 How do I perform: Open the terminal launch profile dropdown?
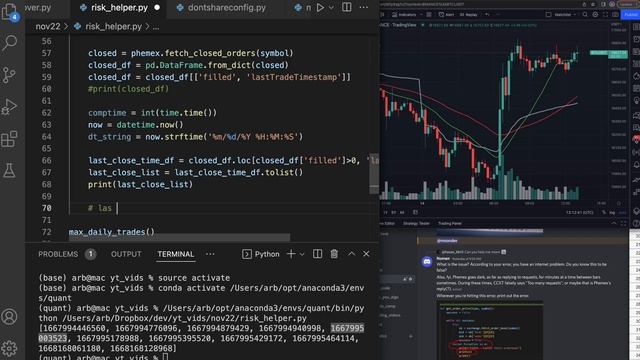(302, 254)
